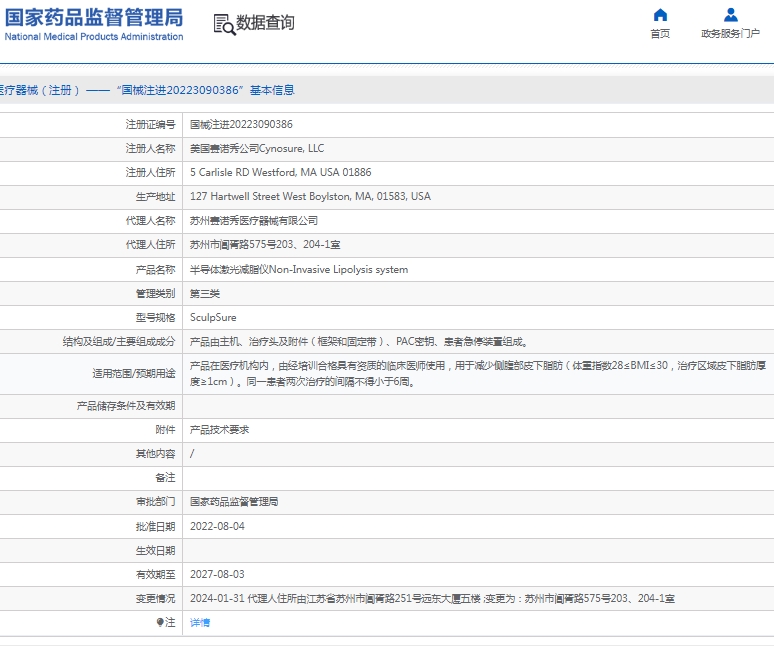Select approving department 国家药品监督管理局 value
The width and height of the screenshot is (774, 646).
point(234,502)
